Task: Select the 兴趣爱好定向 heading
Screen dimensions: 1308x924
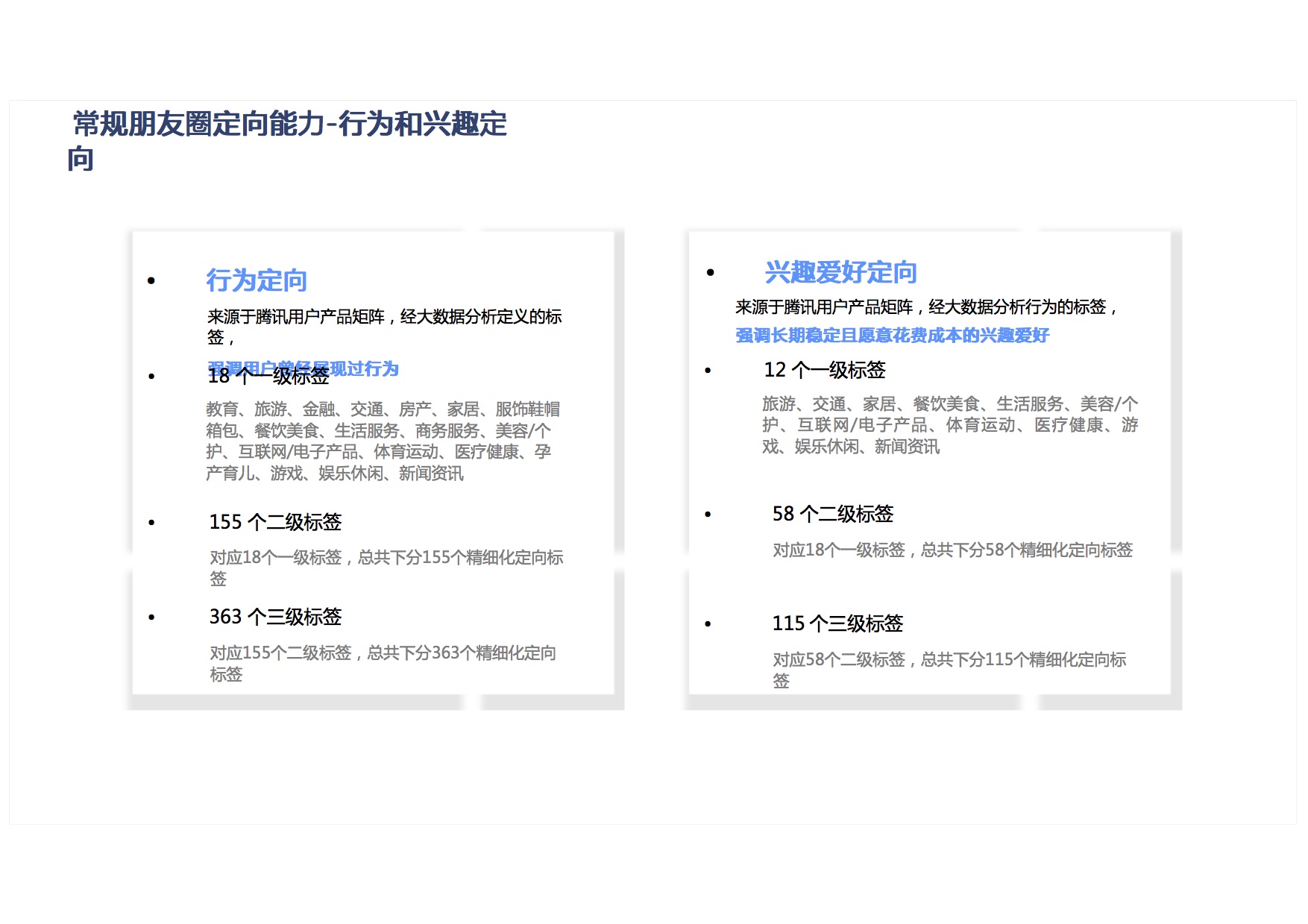Action: [840, 273]
